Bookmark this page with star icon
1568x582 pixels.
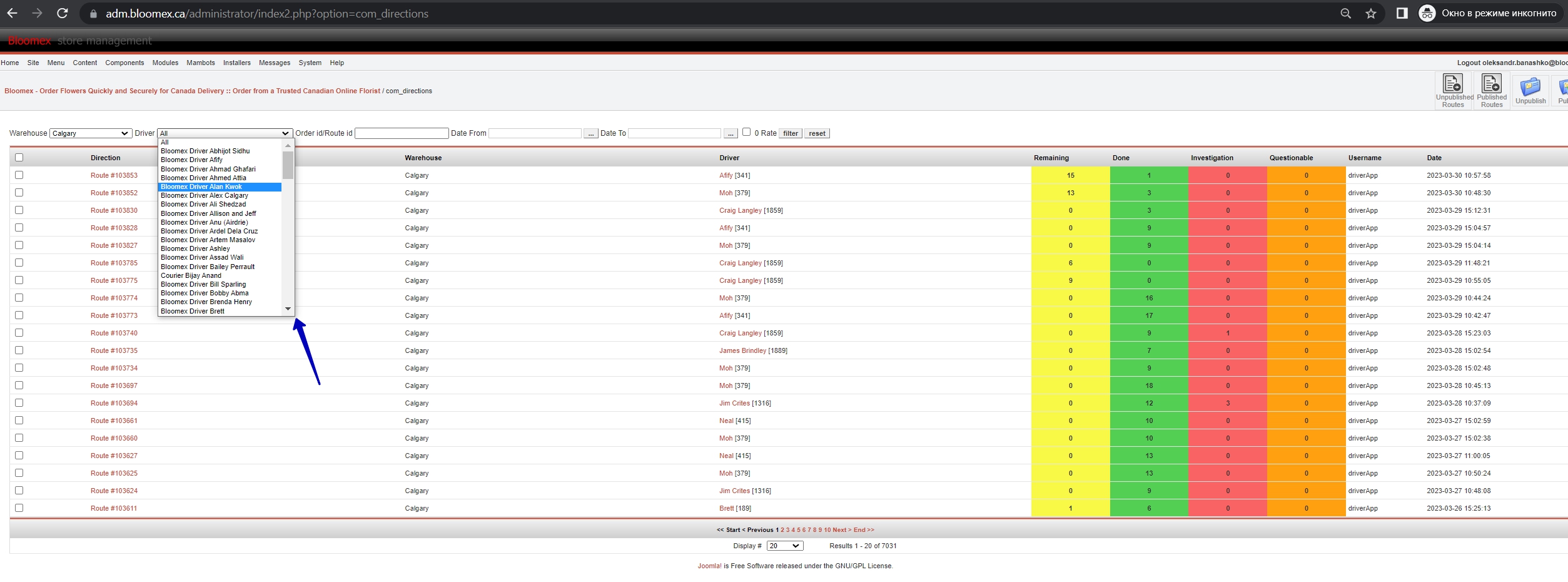coord(1371,13)
